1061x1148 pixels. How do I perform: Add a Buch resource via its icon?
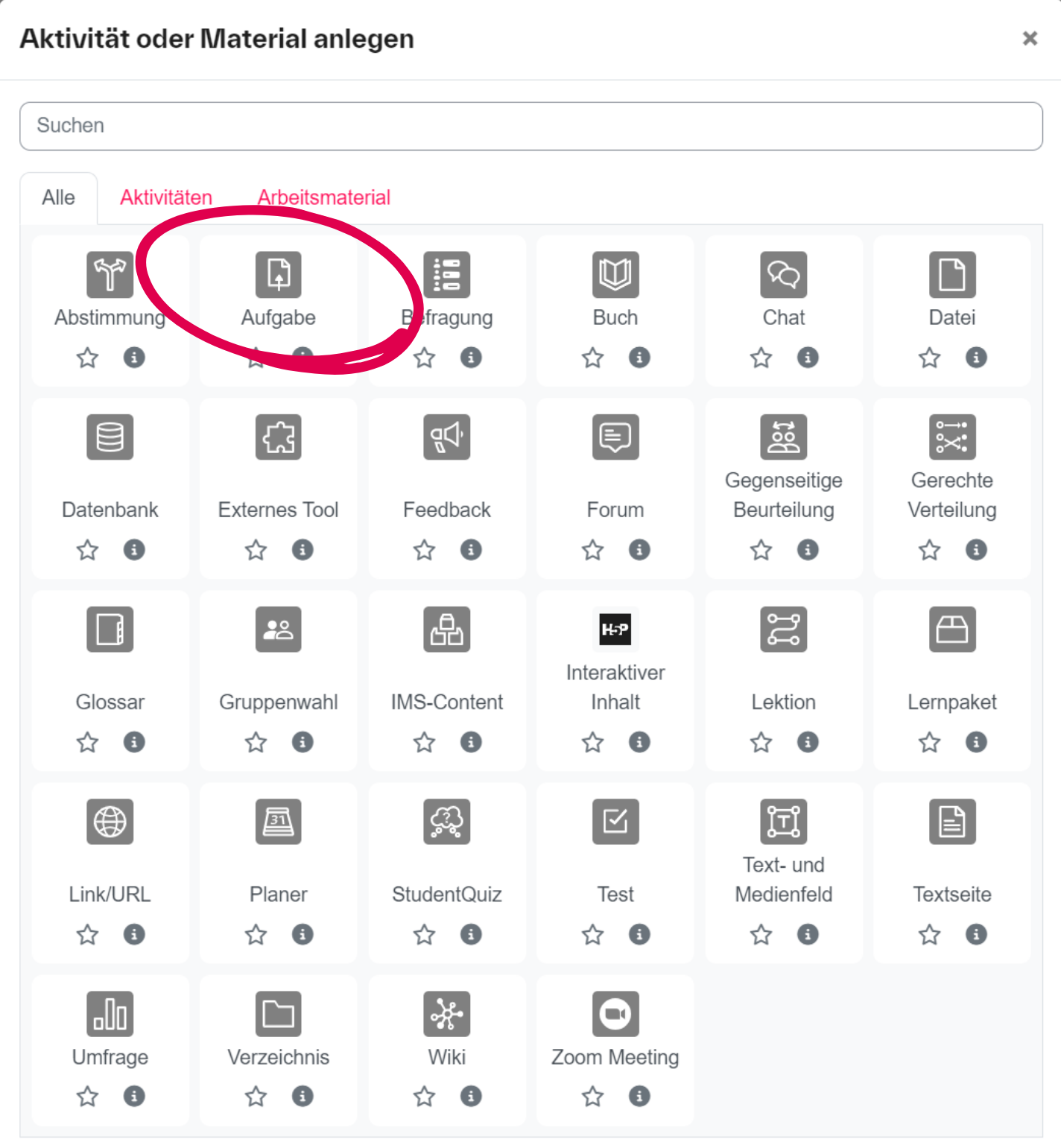[x=615, y=274]
